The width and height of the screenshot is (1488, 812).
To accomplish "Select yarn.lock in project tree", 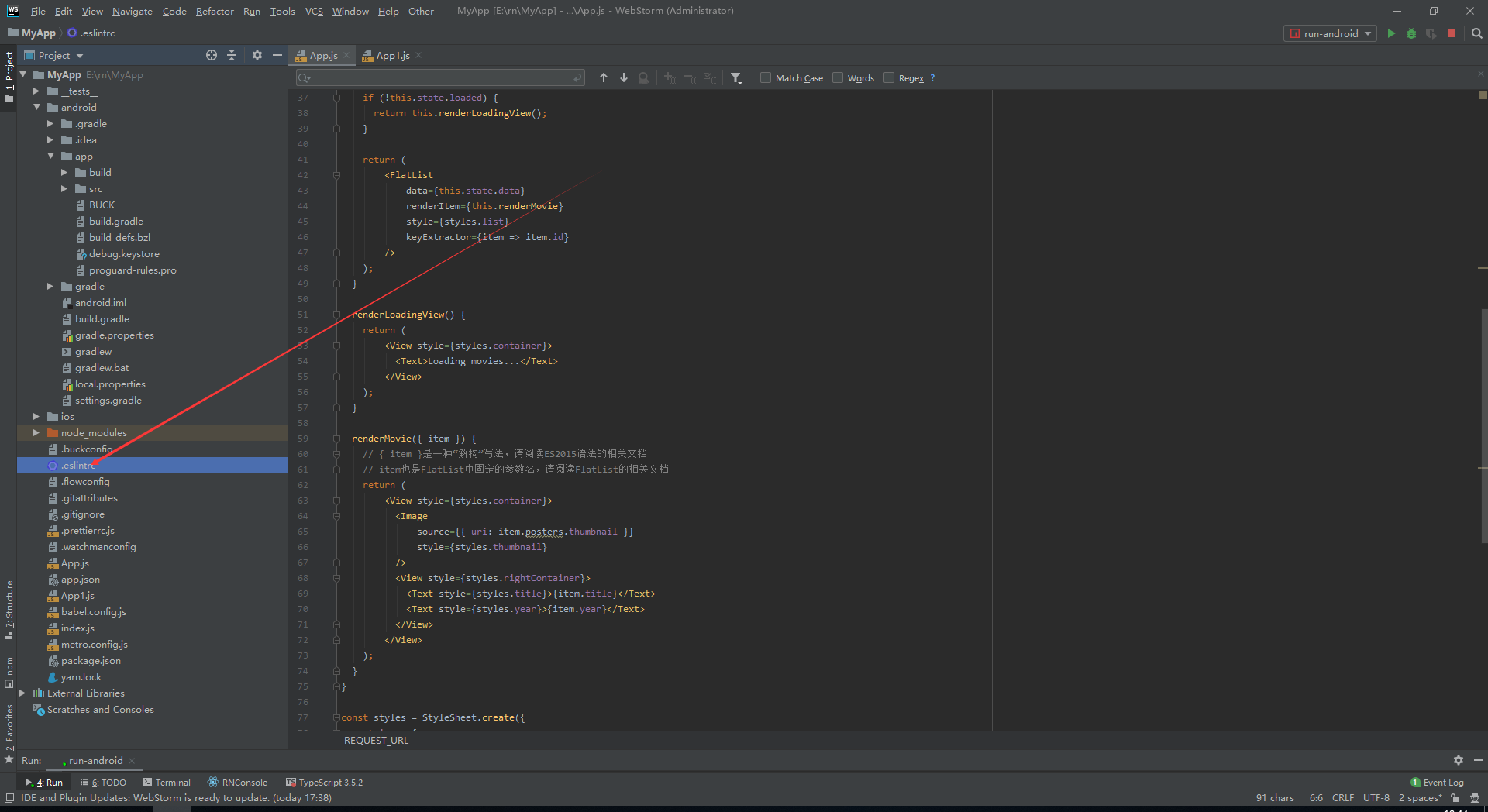I will point(81,676).
